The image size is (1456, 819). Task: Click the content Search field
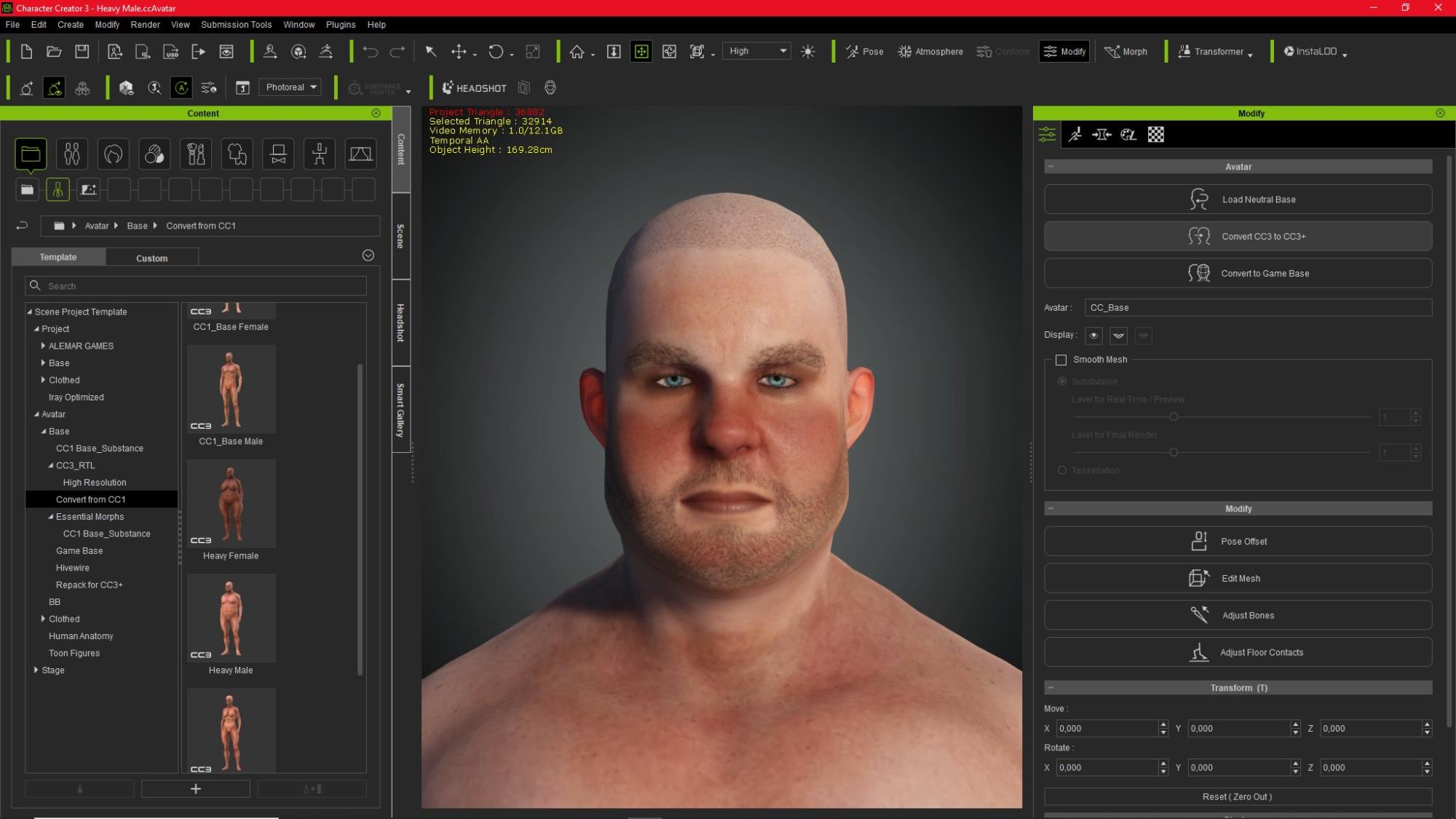[196, 286]
